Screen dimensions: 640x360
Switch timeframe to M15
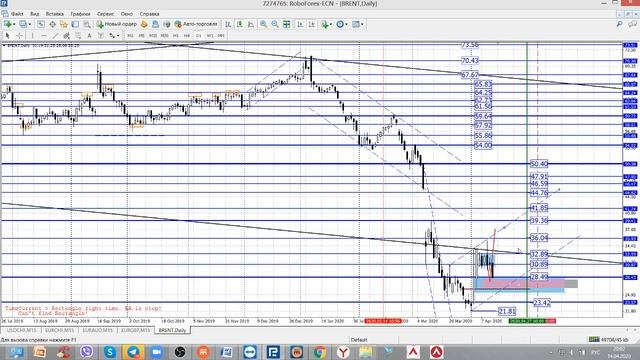153,36
